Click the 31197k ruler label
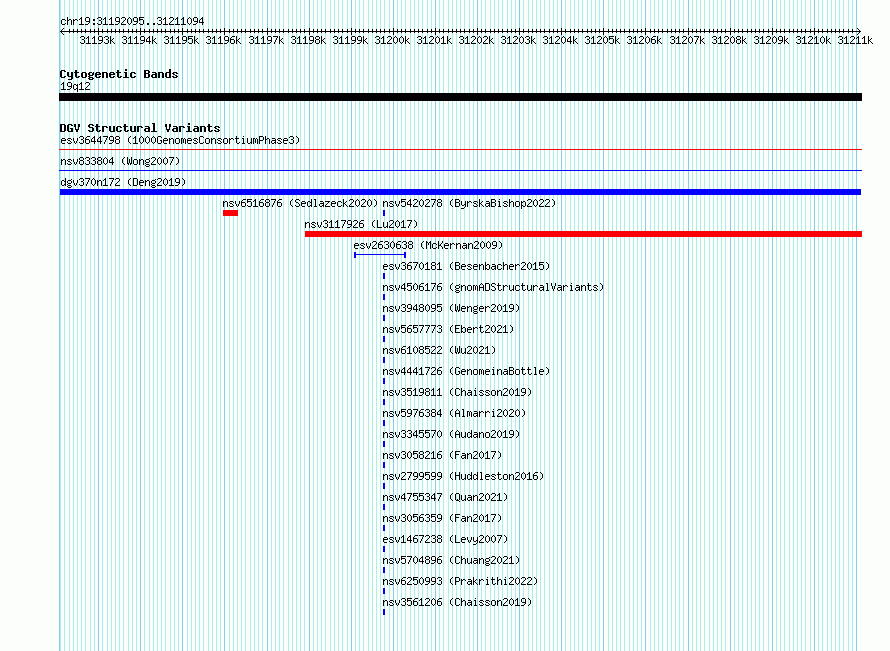The image size is (890, 651). pos(266,40)
